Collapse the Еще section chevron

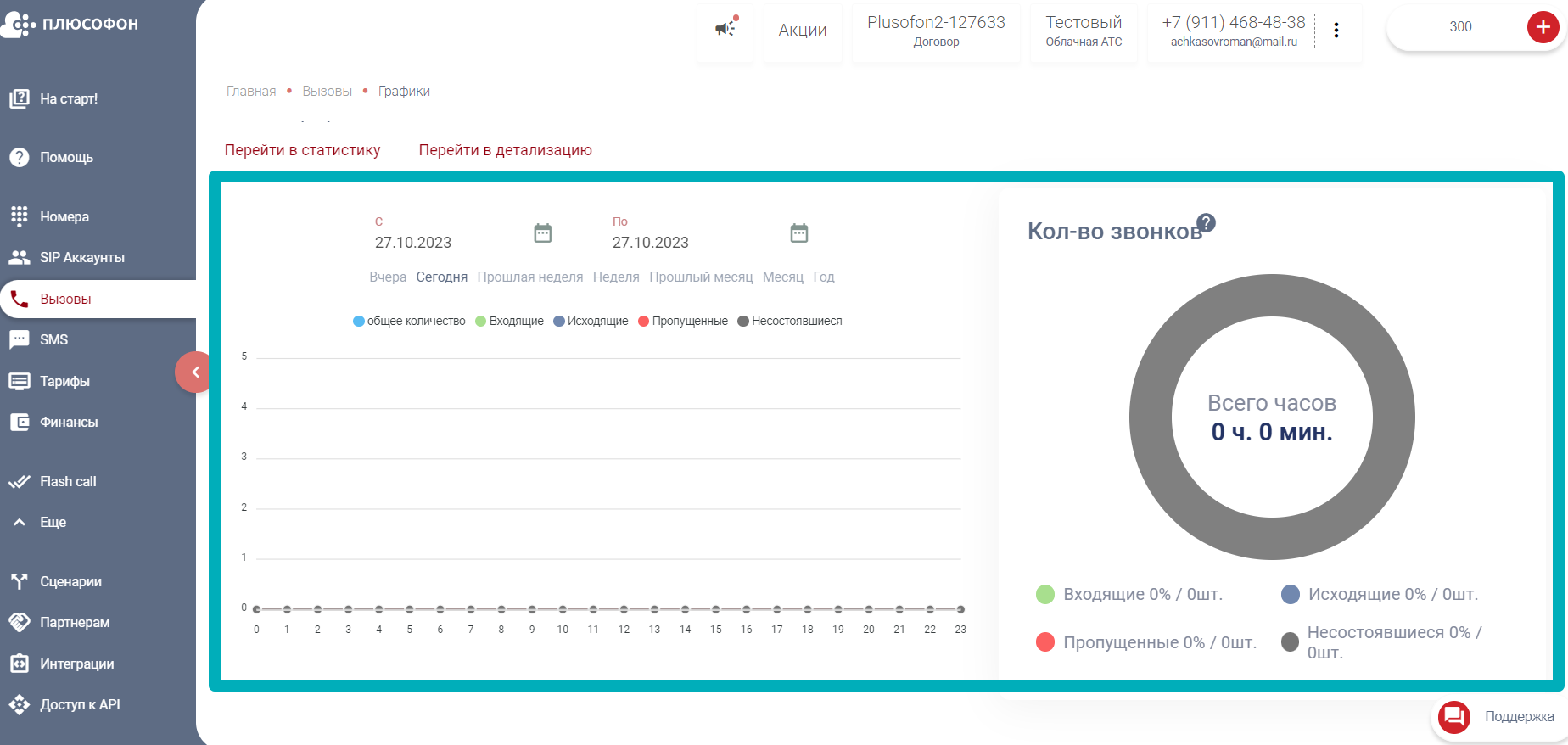click(19, 522)
